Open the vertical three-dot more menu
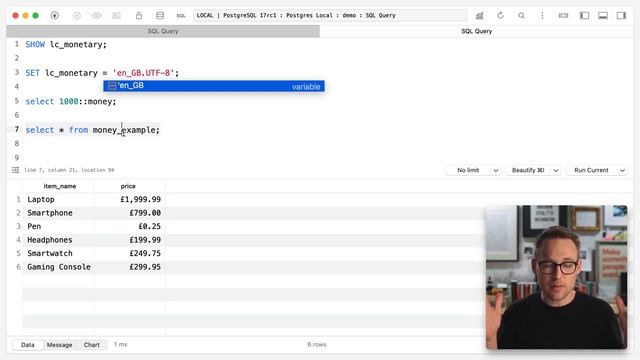This screenshot has height=360, width=640. coord(542,16)
